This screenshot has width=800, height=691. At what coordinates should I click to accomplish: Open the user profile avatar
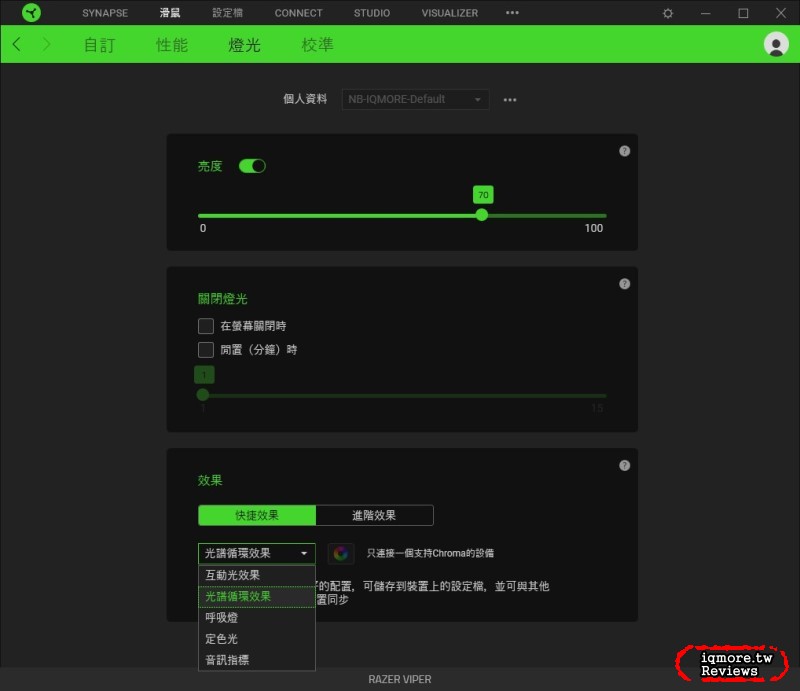(x=775, y=45)
